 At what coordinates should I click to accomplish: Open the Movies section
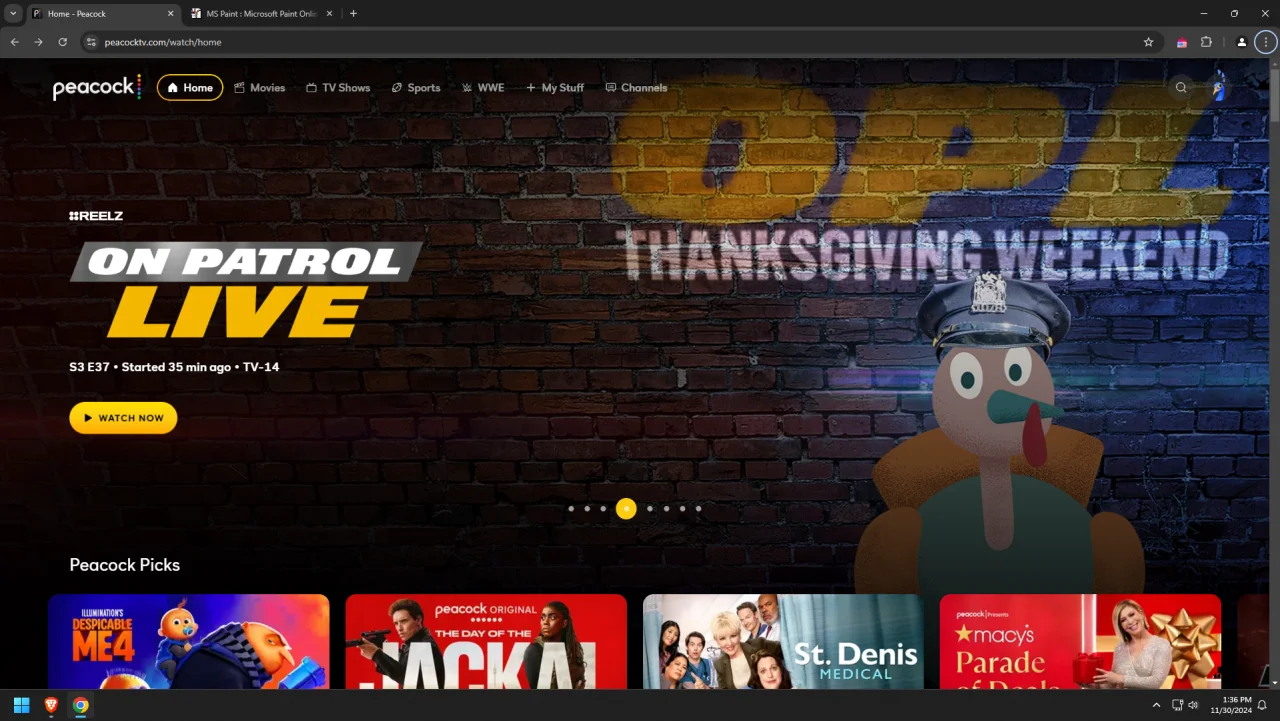tap(260, 88)
